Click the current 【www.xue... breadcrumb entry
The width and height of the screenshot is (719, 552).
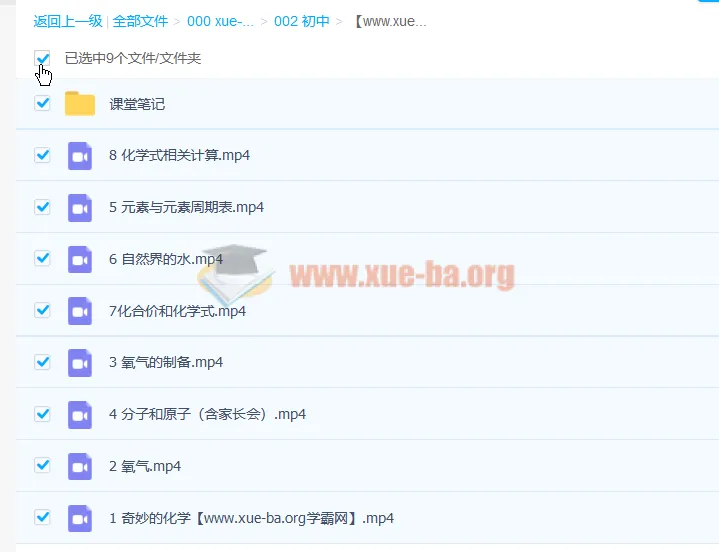389,21
